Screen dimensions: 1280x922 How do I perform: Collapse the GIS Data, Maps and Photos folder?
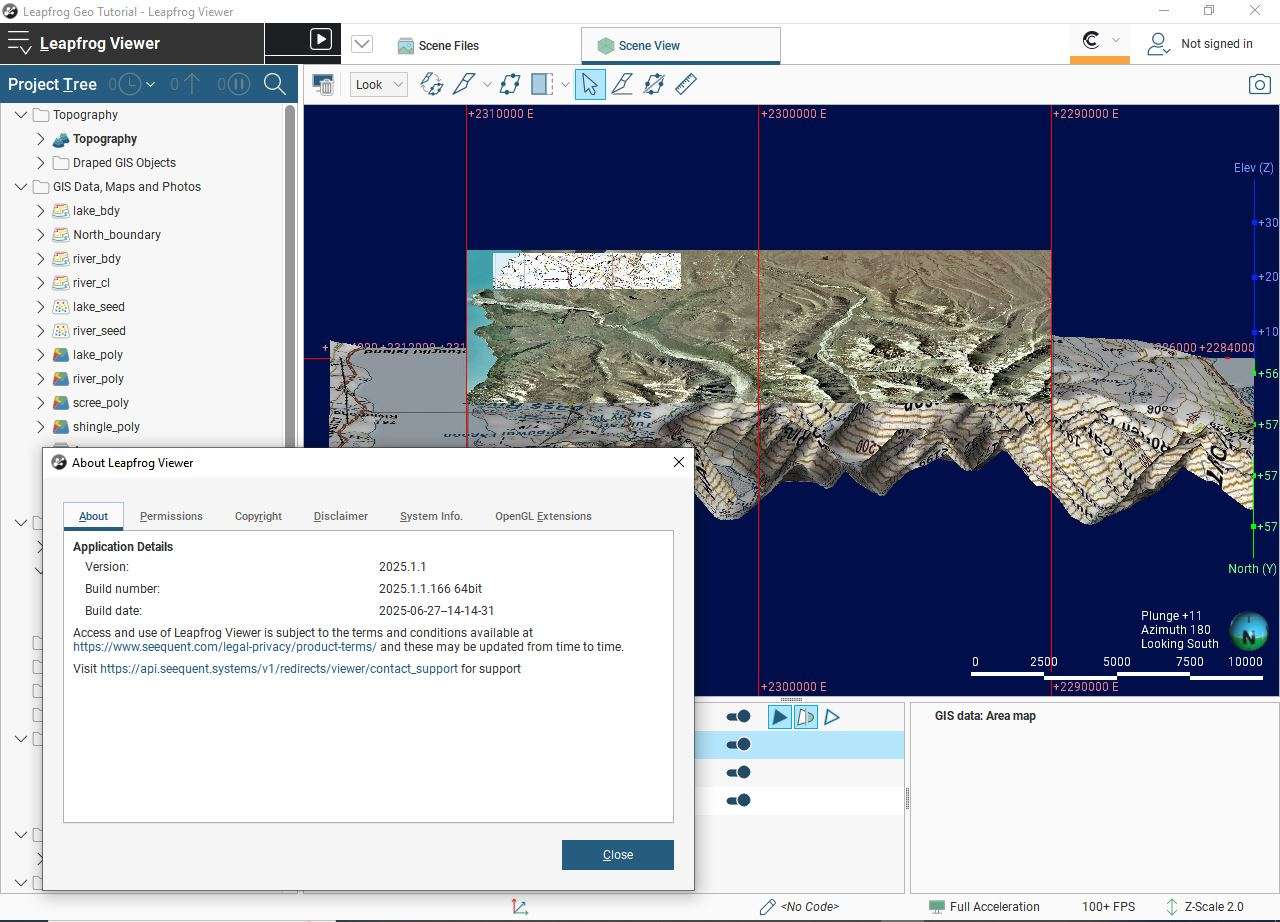21,187
